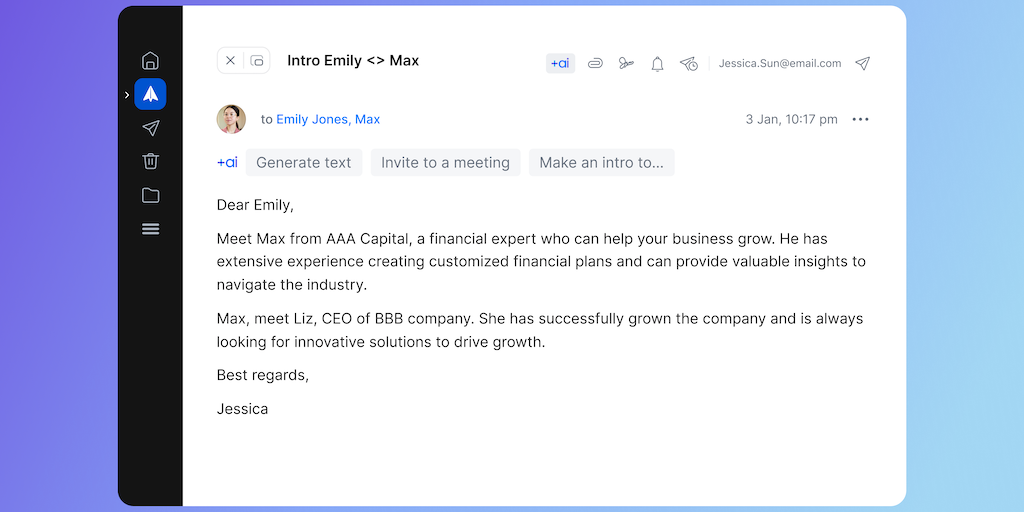Image resolution: width=1024 pixels, height=512 pixels.
Task: Attach a file with the paperclip icon
Action: click(595, 63)
